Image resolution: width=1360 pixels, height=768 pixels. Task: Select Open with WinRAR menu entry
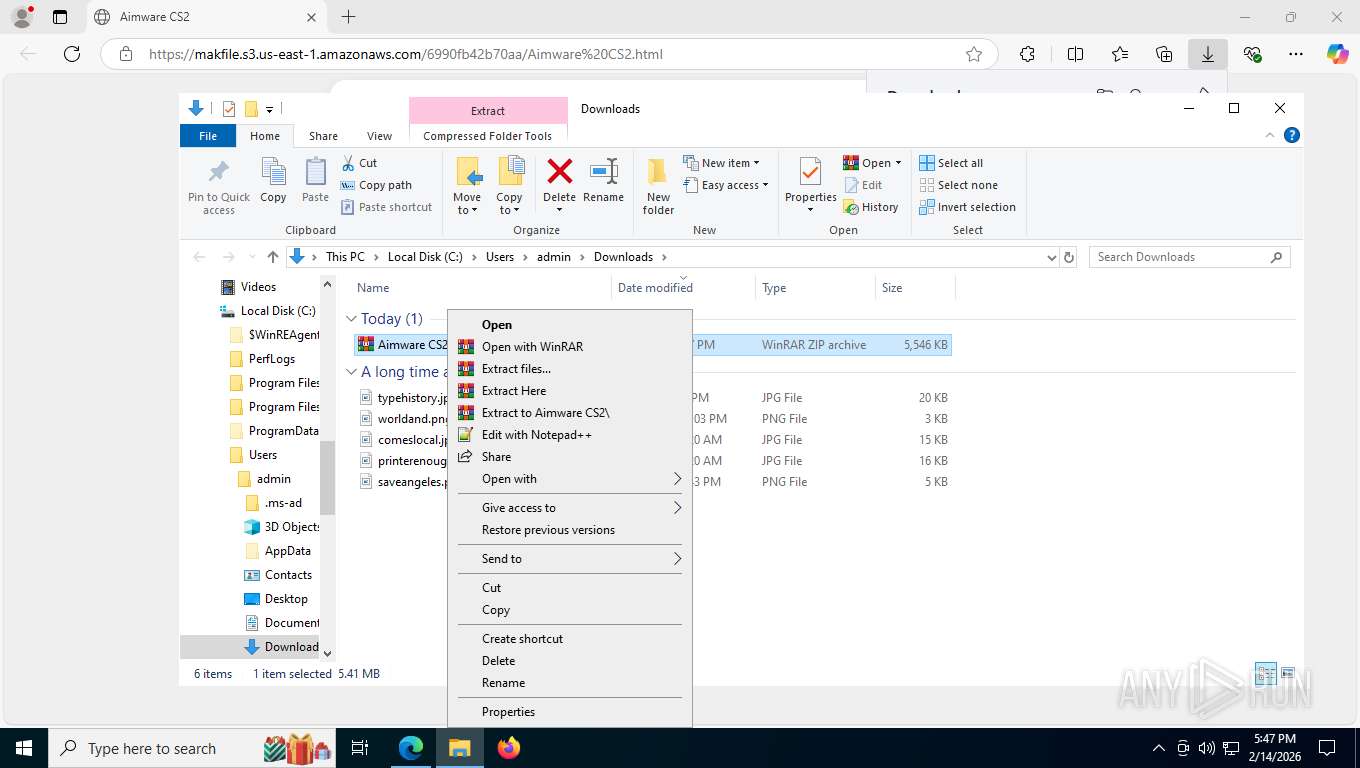569,346
